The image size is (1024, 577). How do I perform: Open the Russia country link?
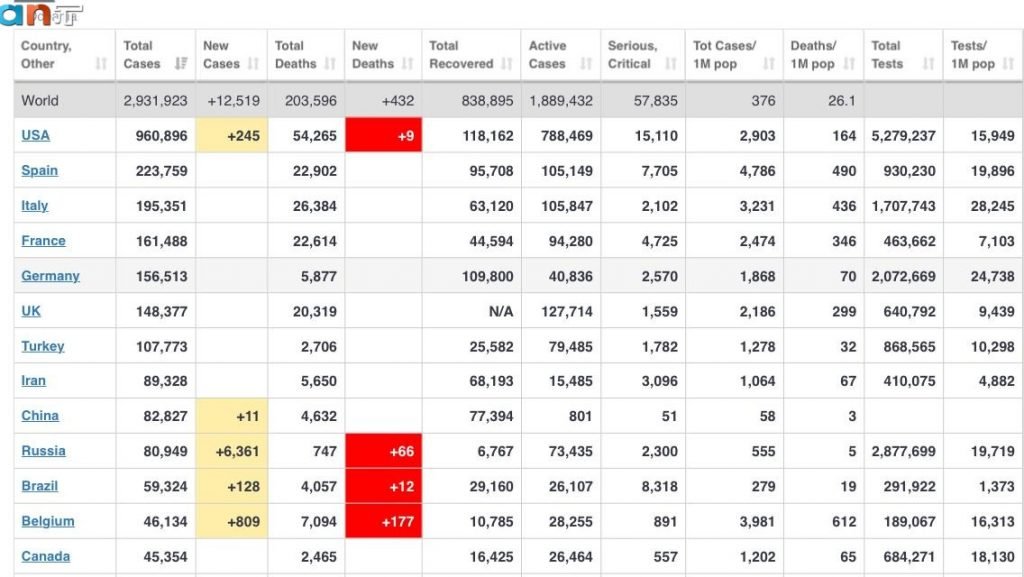tap(43, 451)
